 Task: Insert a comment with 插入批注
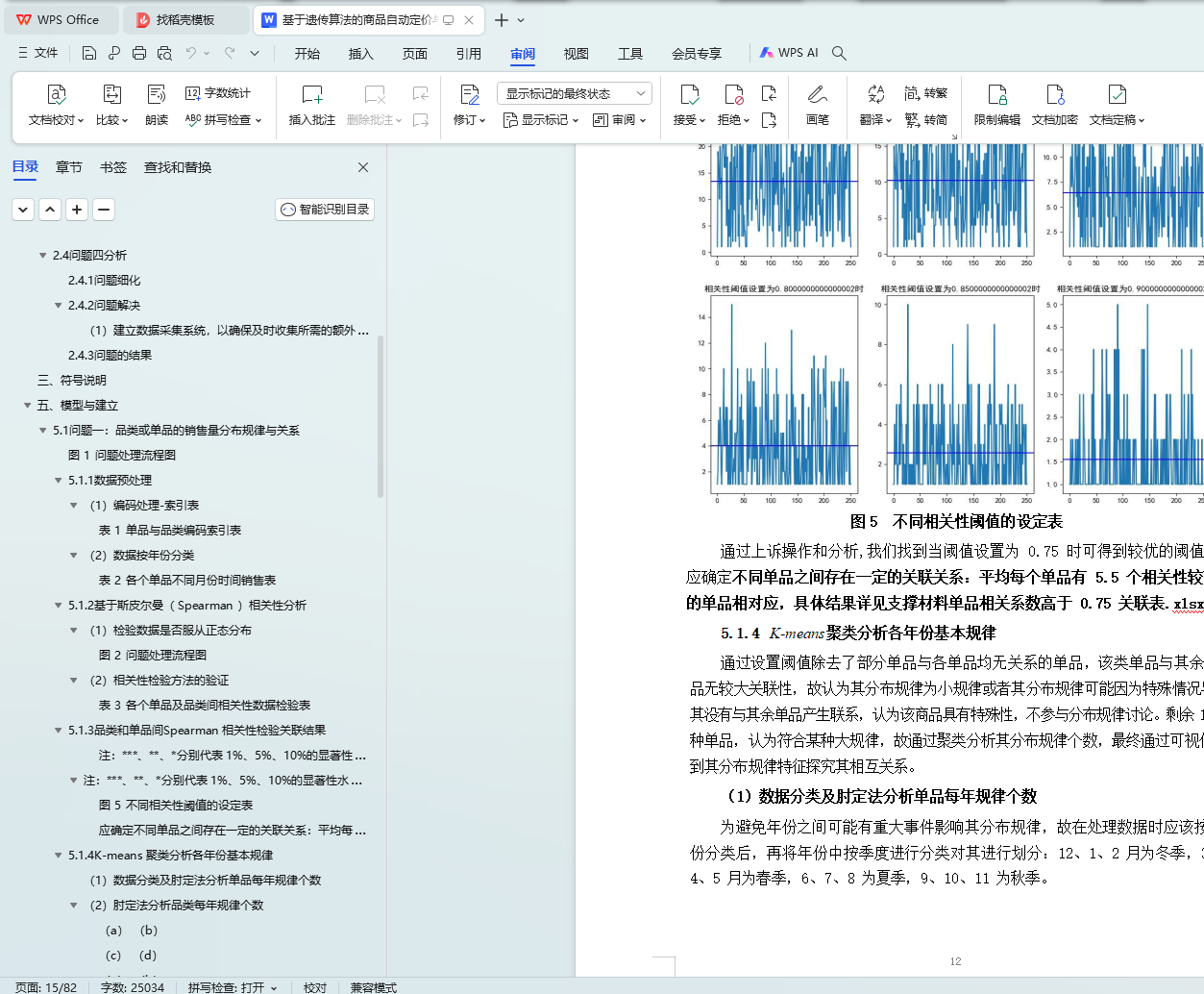point(312,106)
